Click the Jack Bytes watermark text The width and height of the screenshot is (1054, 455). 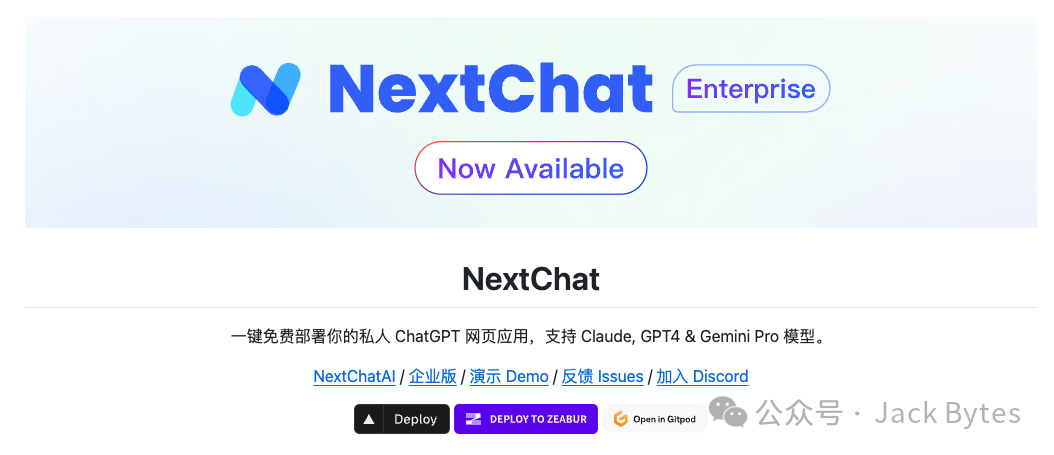(x=948, y=413)
